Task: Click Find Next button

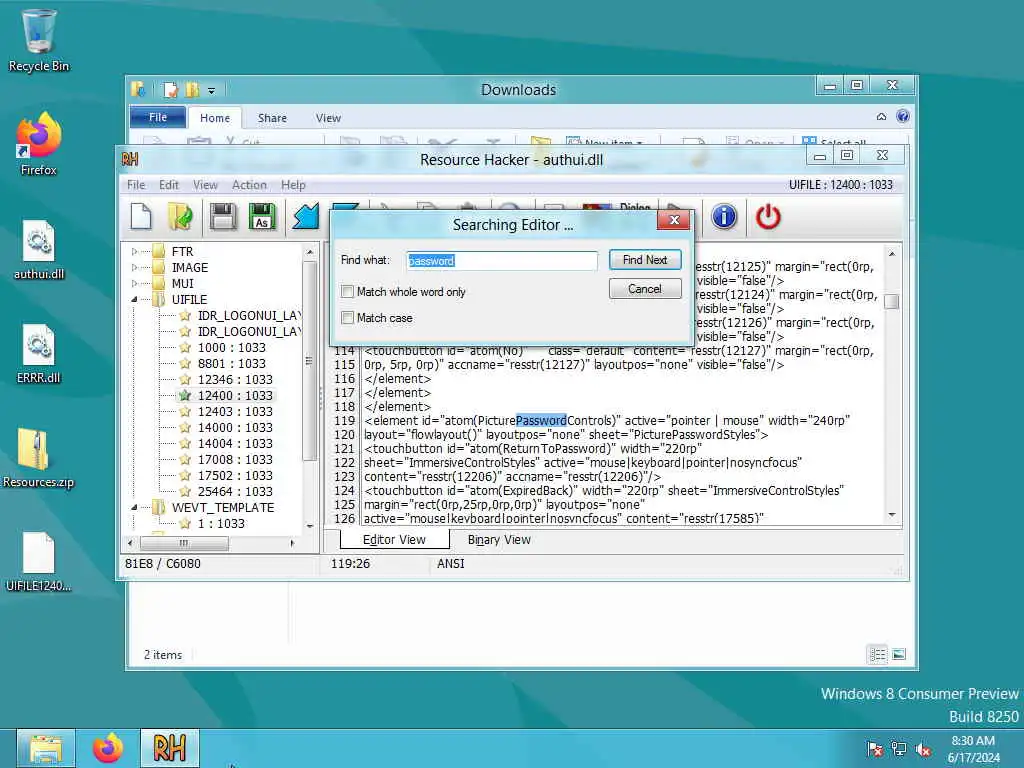Action: pyautogui.click(x=645, y=260)
